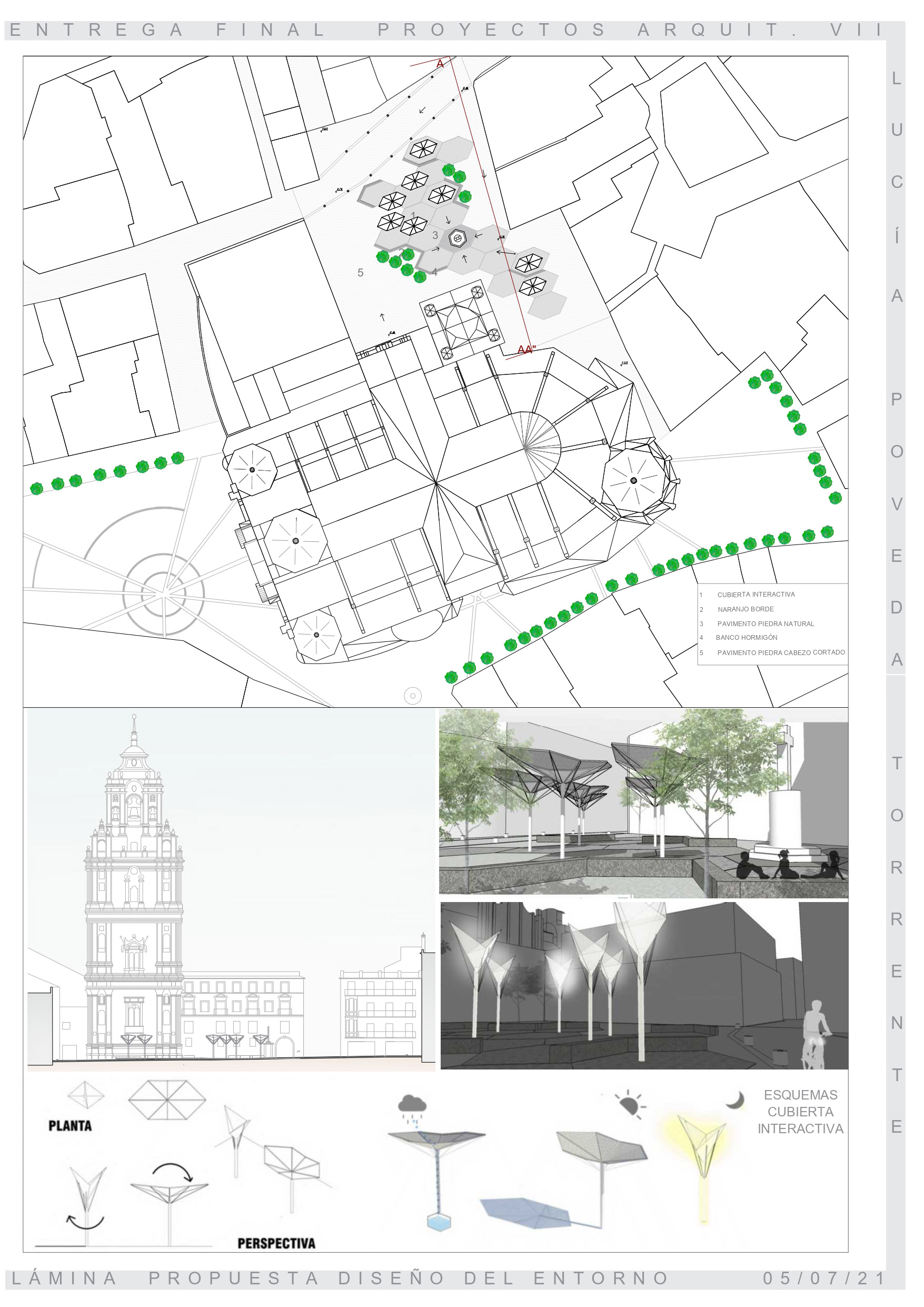The width and height of the screenshot is (924, 1307).
Task: Click the blue water tank cube diagram
Action: point(439,1222)
